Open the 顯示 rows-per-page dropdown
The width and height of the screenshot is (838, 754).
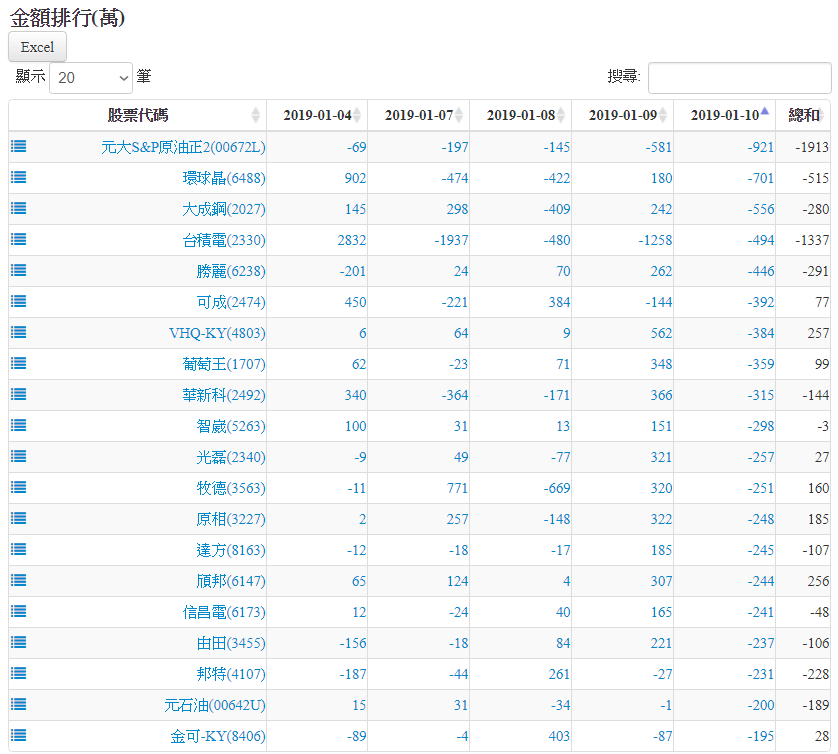point(91,77)
